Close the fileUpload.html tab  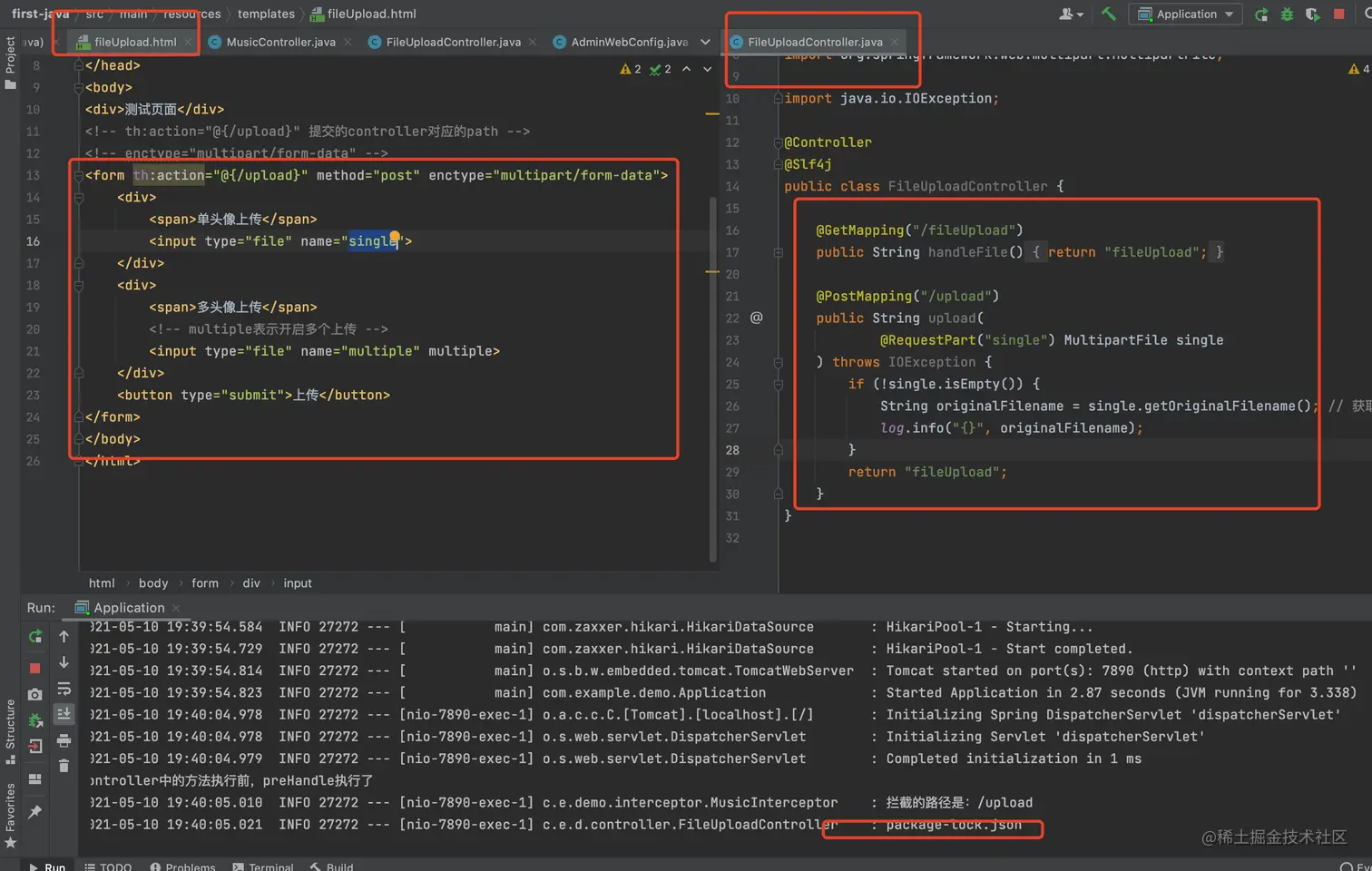pyautogui.click(x=188, y=42)
